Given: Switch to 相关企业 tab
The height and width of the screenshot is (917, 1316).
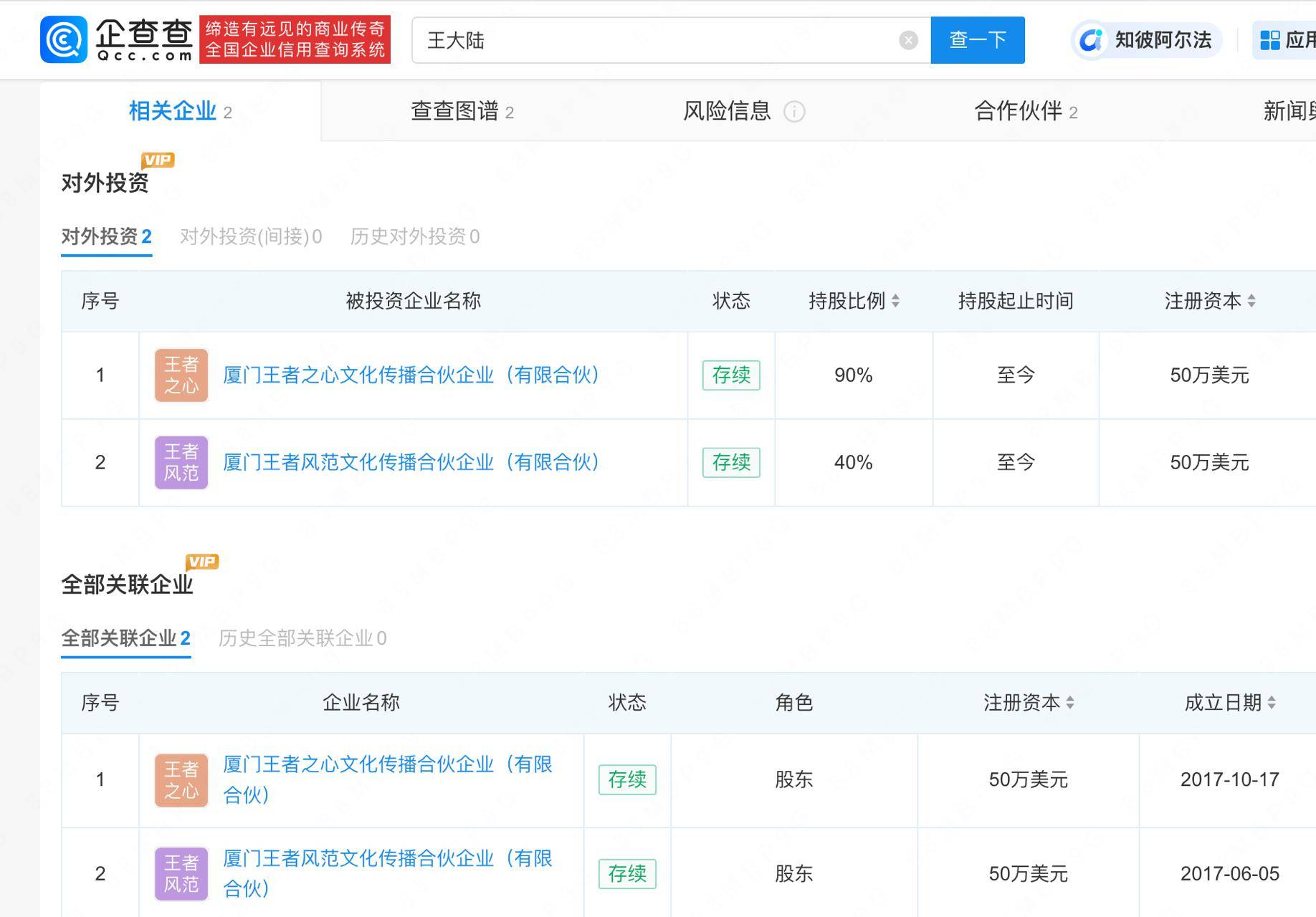Looking at the screenshot, I should tap(181, 111).
